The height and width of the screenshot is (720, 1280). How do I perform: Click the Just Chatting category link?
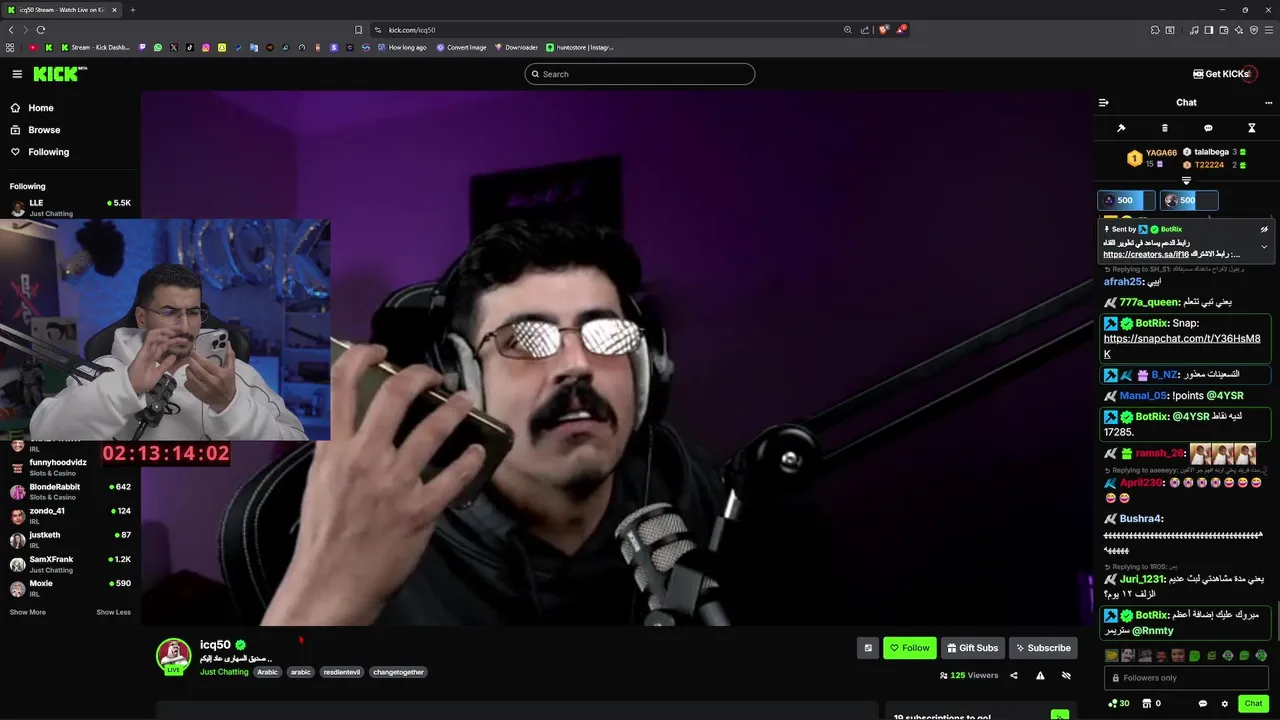pyautogui.click(x=224, y=672)
